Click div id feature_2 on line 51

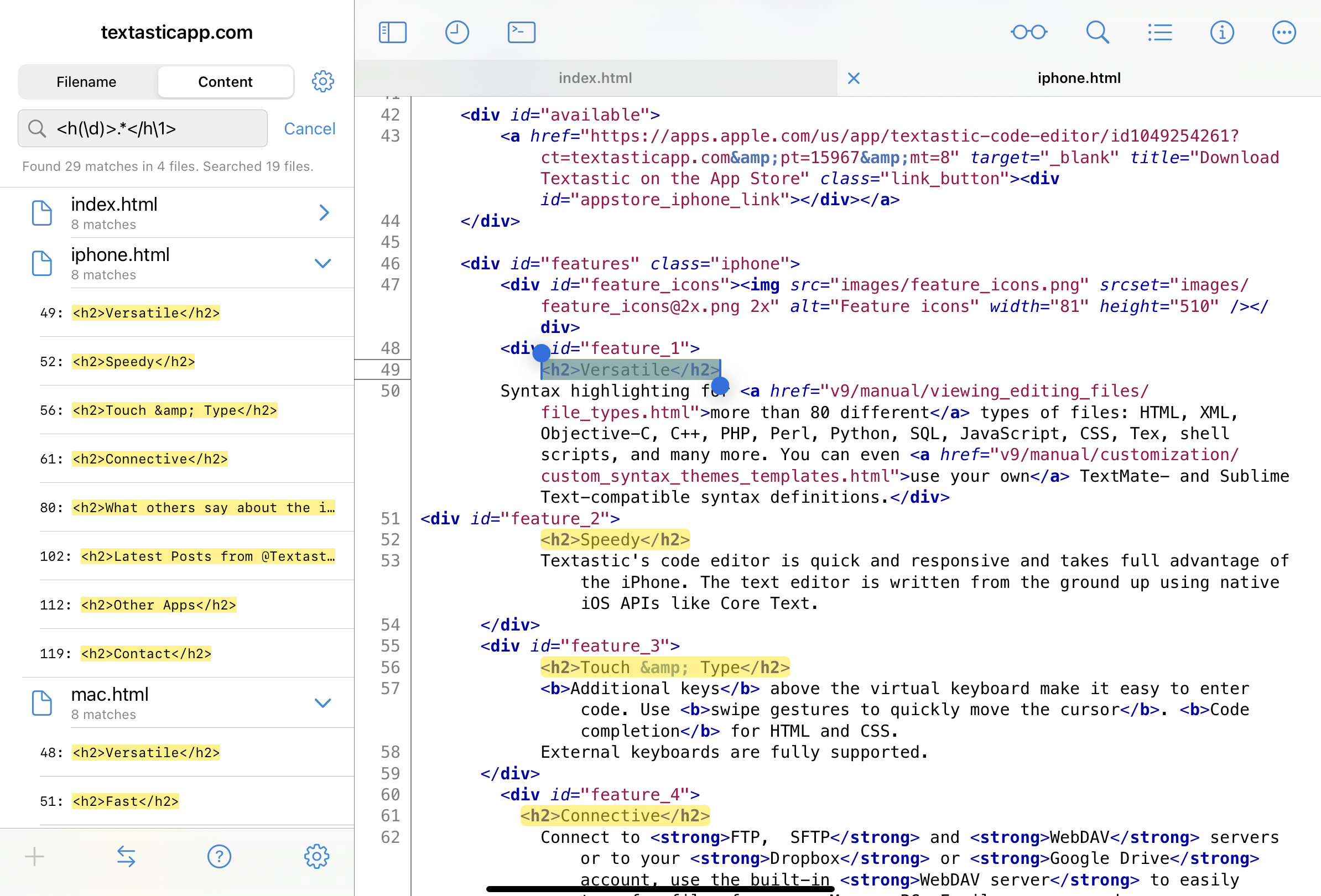point(520,519)
